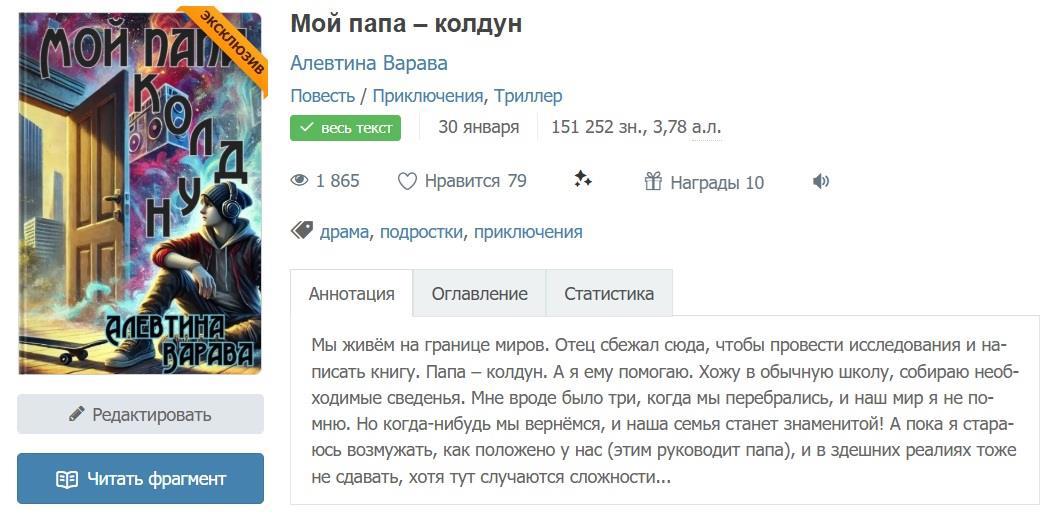1048x513 pixels.
Task: Open the Аннотация tab
Action: [351, 294]
